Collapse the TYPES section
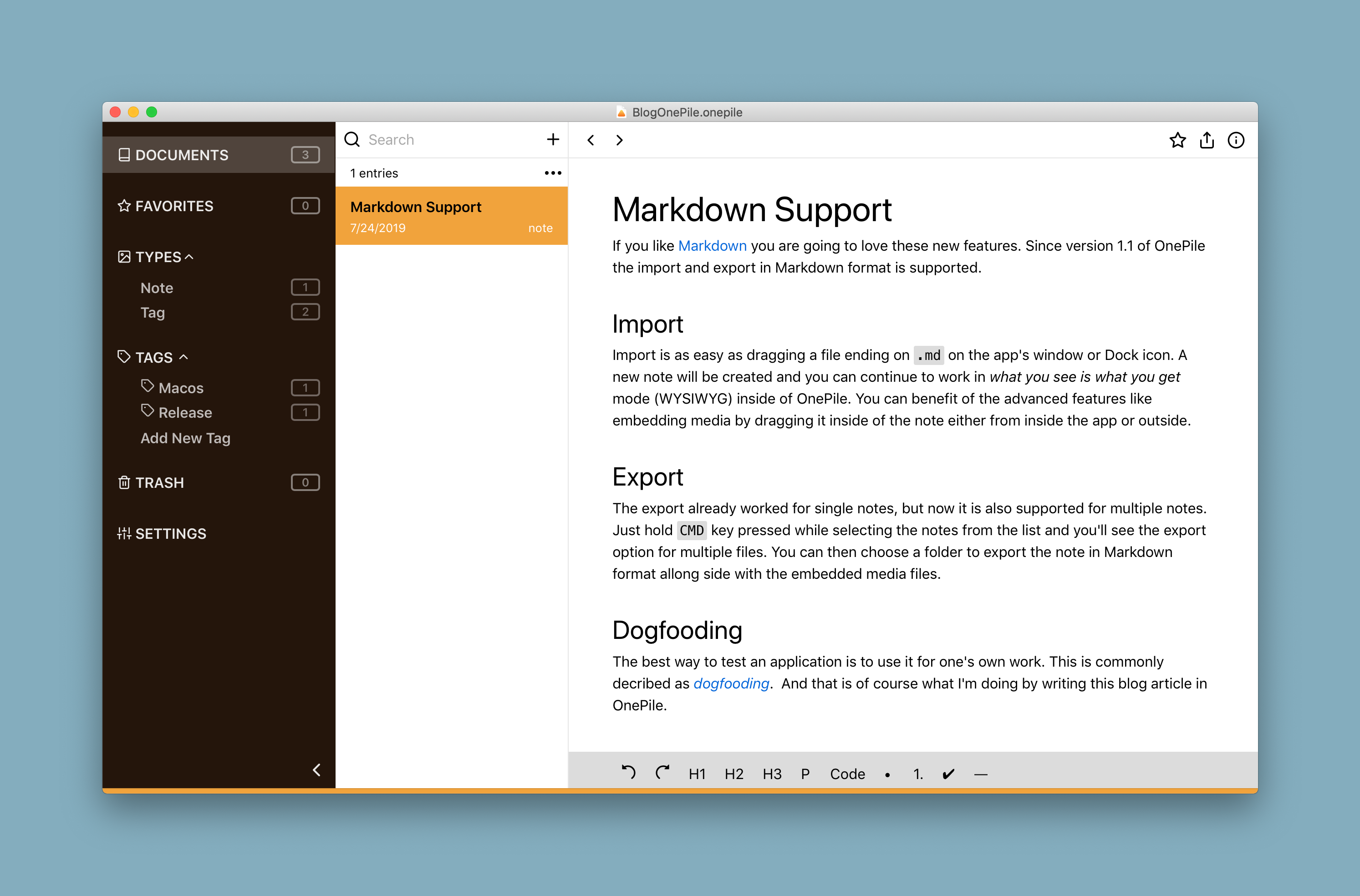 (x=189, y=257)
